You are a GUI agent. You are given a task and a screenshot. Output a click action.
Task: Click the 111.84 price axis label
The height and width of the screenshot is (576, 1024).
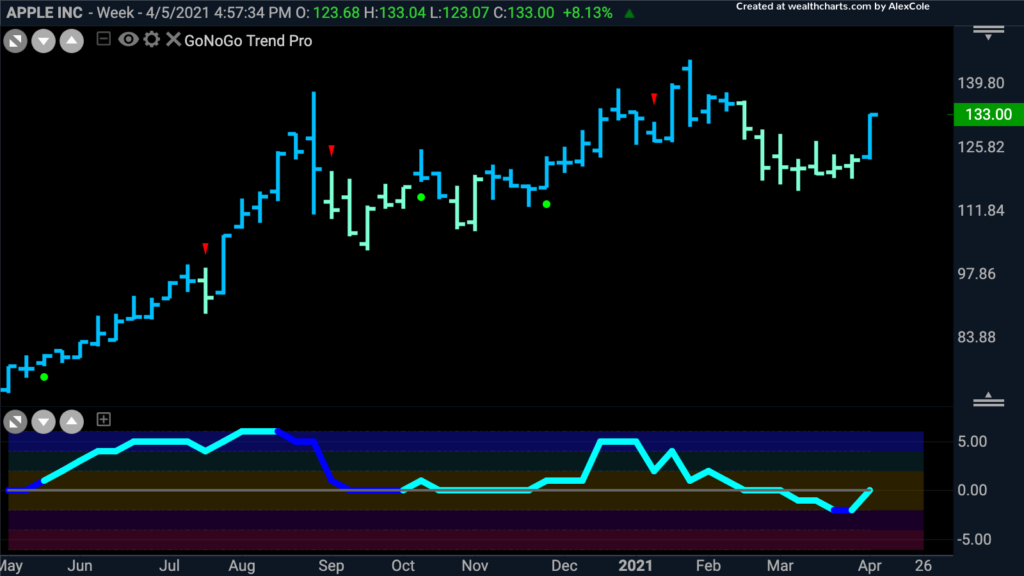[981, 210]
